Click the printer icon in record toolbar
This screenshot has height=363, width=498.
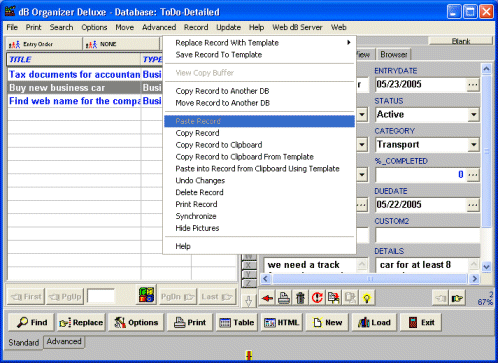click(284, 298)
